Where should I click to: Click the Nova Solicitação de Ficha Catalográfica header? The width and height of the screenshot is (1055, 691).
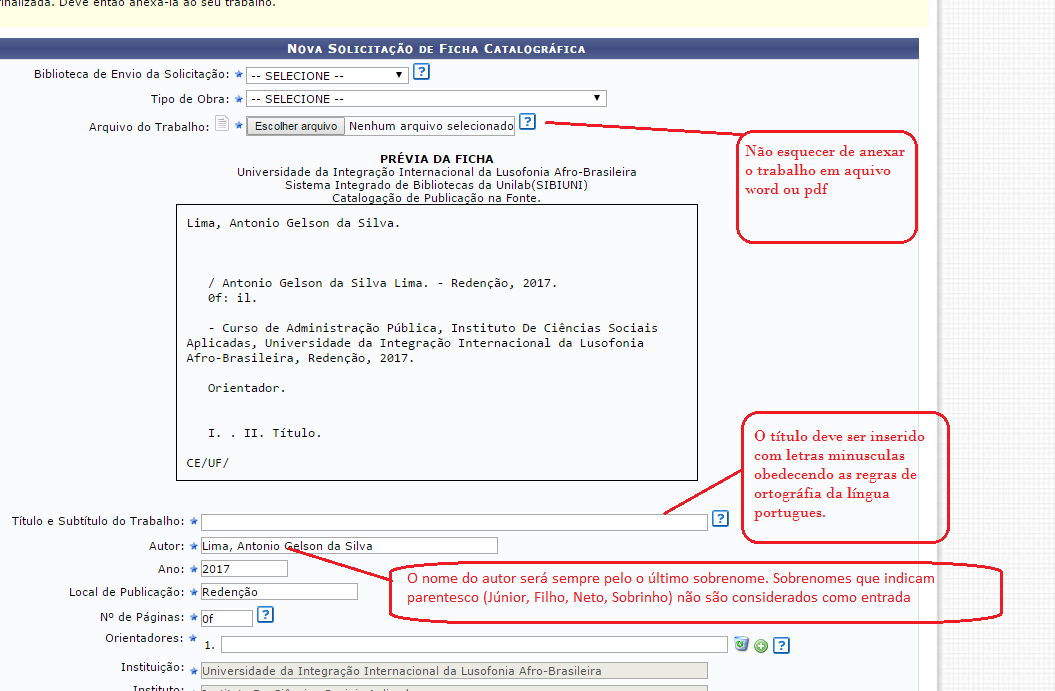coord(436,48)
